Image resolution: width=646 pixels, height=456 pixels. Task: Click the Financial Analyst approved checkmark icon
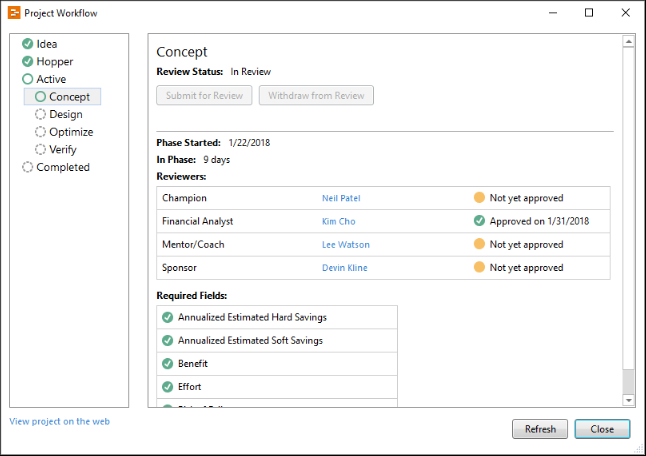(480, 221)
